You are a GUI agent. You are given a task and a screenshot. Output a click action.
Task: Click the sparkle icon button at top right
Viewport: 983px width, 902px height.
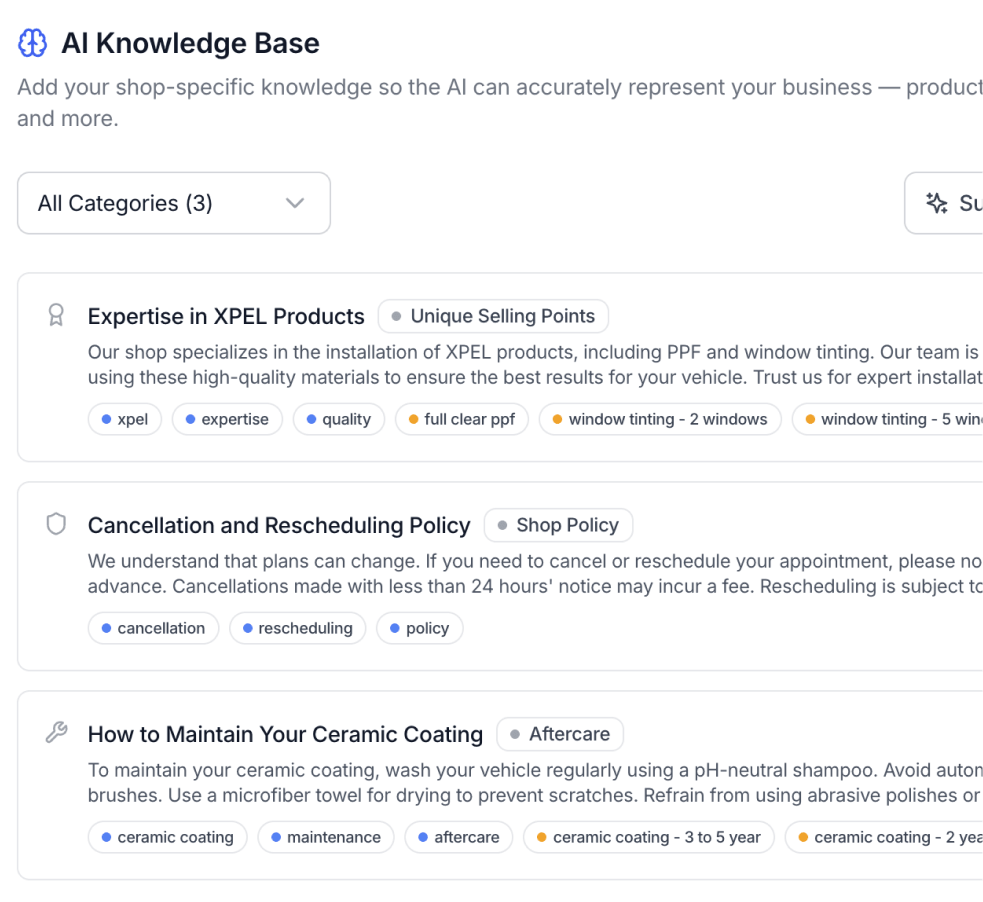tap(945, 203)
